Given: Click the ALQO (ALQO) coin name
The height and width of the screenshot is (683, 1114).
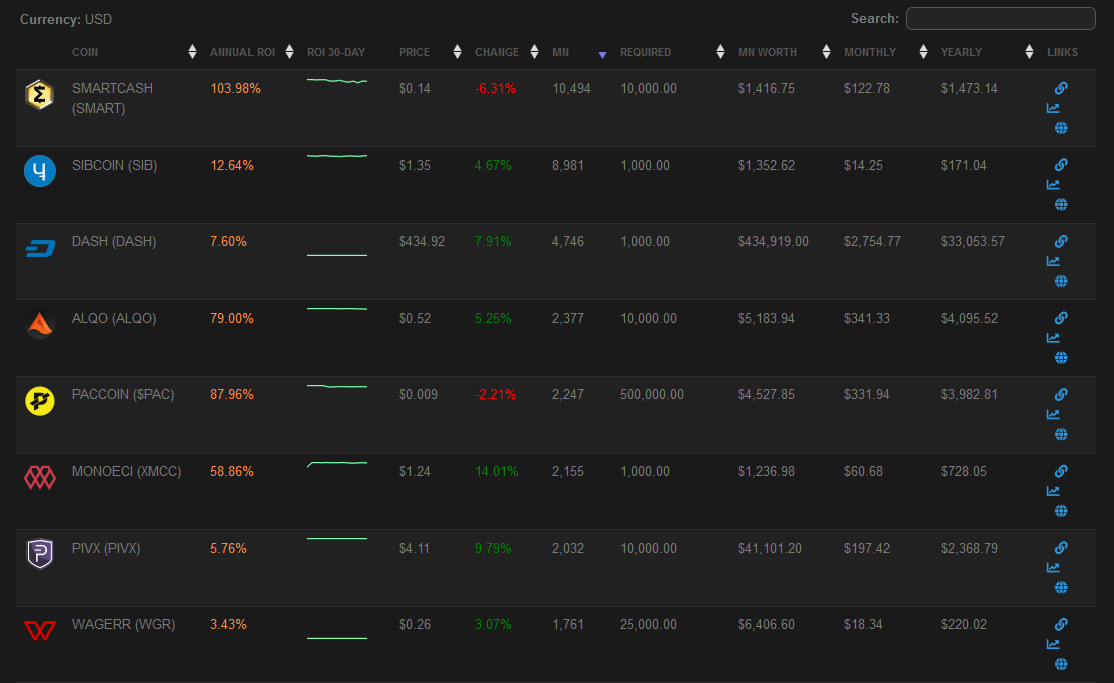Looking at the screenshot, I should pos(114,318).
